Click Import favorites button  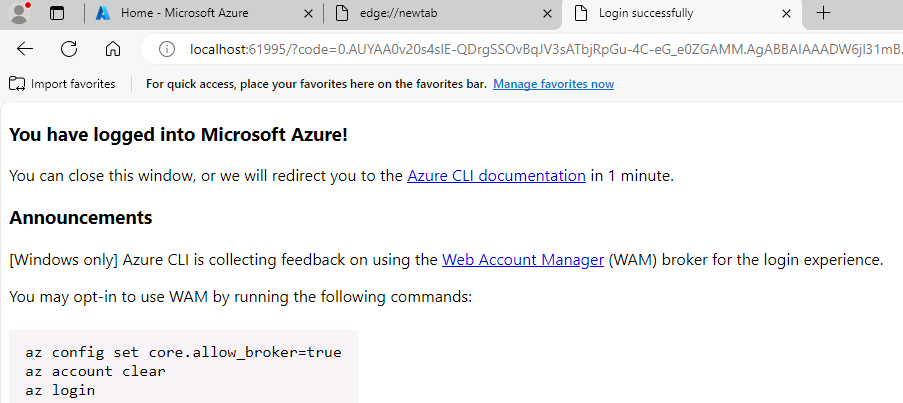pyautogui.click(x=62, y=84)
